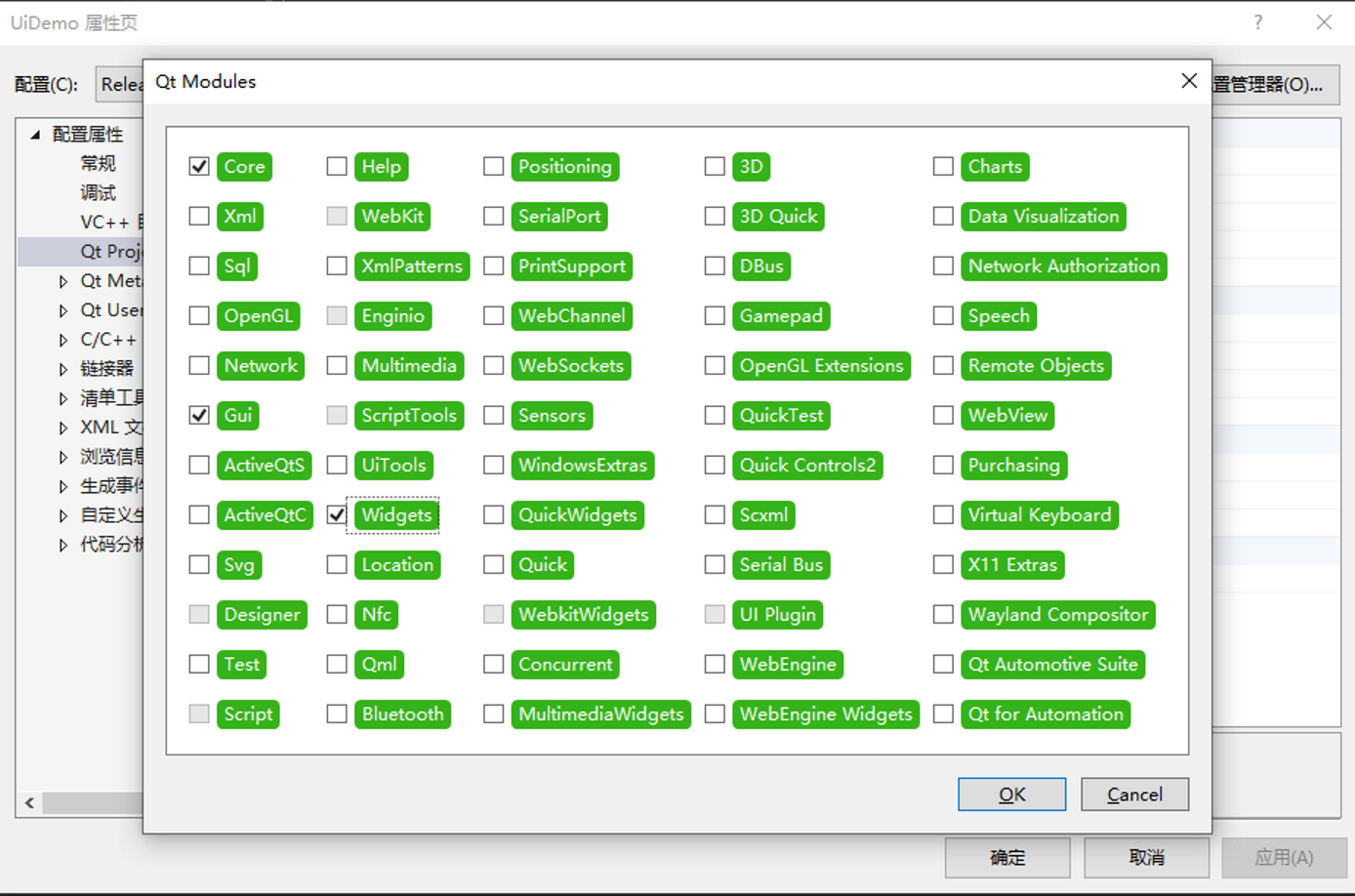Click 确定 in the properties window
This screenshot has width=1355, height=896.
click(x=1007, y=857)
